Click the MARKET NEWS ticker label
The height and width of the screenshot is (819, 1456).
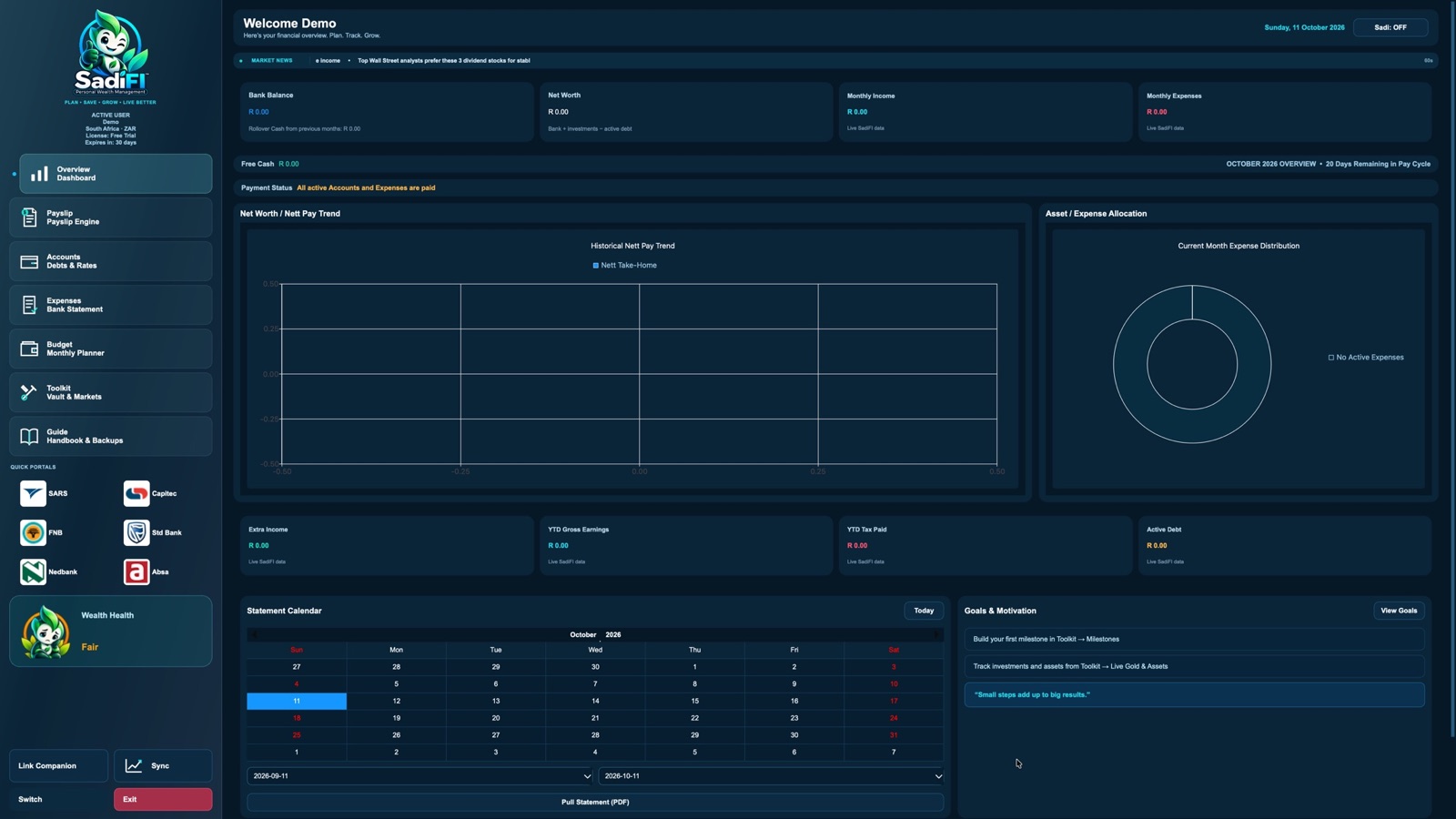tap(271, 61)
